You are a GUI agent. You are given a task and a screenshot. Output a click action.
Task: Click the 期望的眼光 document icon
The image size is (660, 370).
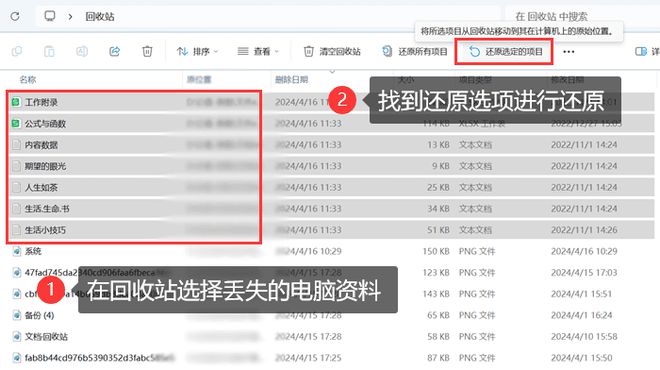pos(16,166)
